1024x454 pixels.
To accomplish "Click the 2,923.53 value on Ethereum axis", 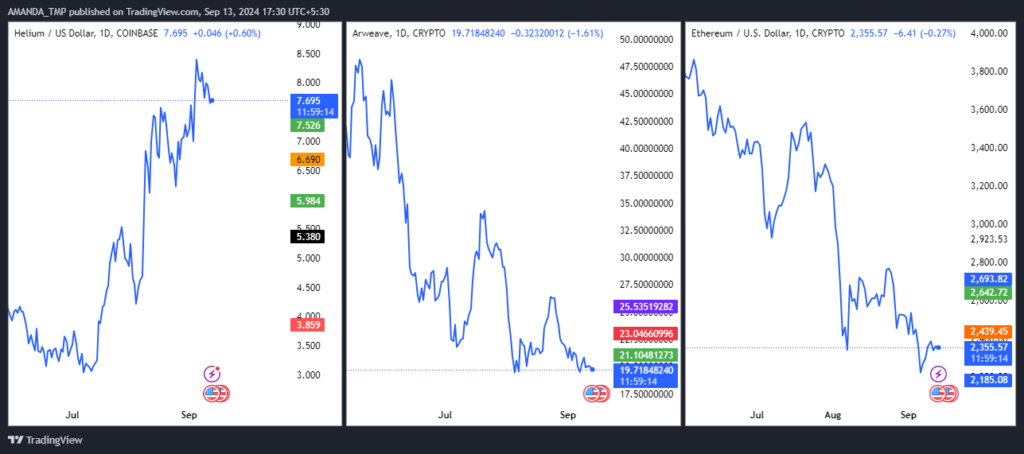I will click(987, 239).
